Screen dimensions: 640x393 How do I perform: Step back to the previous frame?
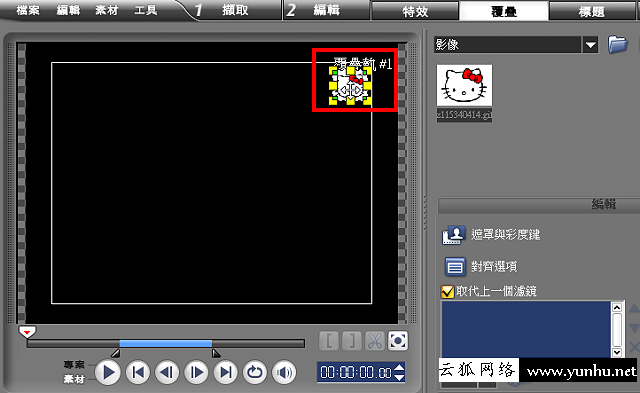pos(167,372)
